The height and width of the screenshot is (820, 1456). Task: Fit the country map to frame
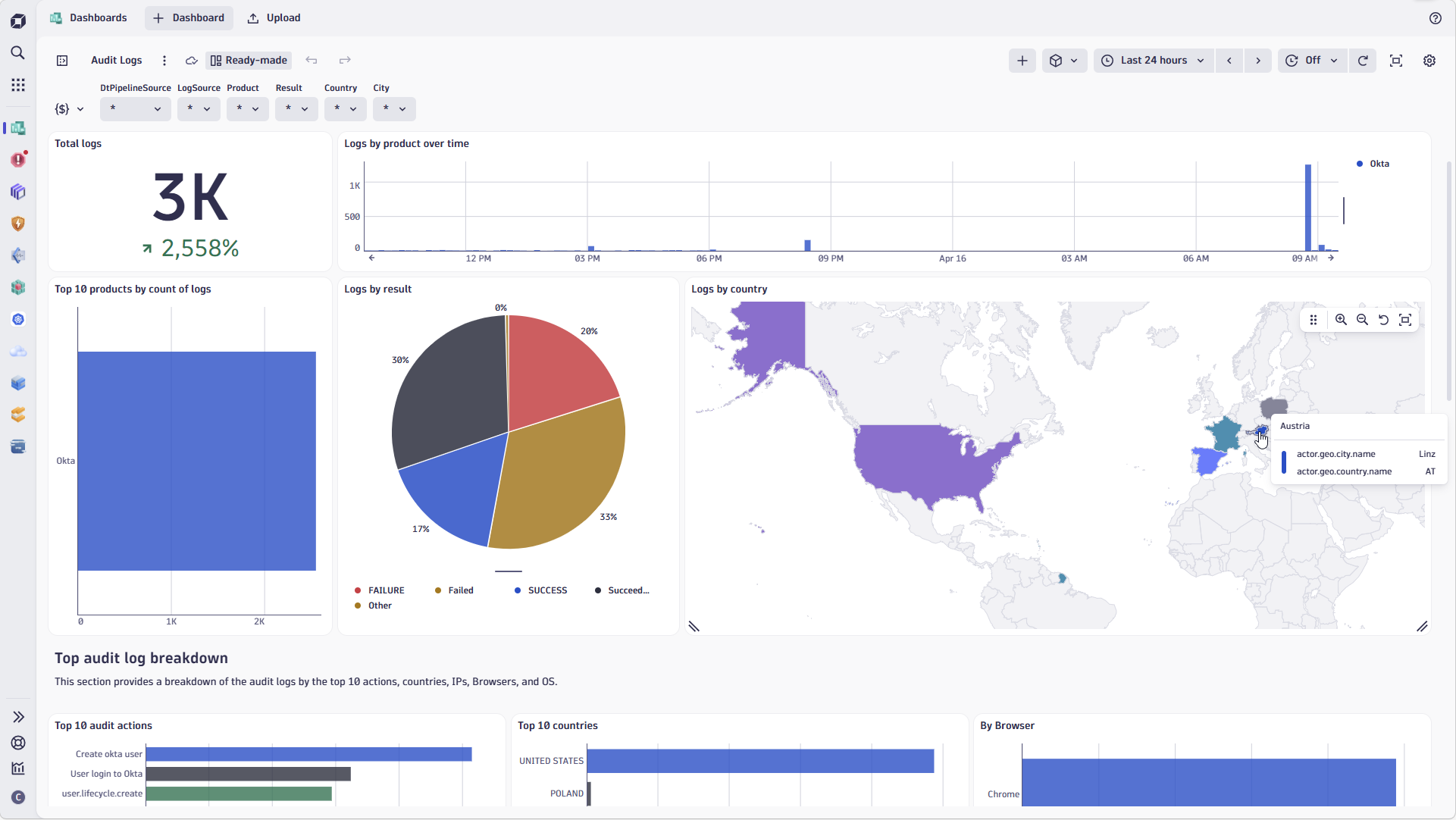[1406, 319]
